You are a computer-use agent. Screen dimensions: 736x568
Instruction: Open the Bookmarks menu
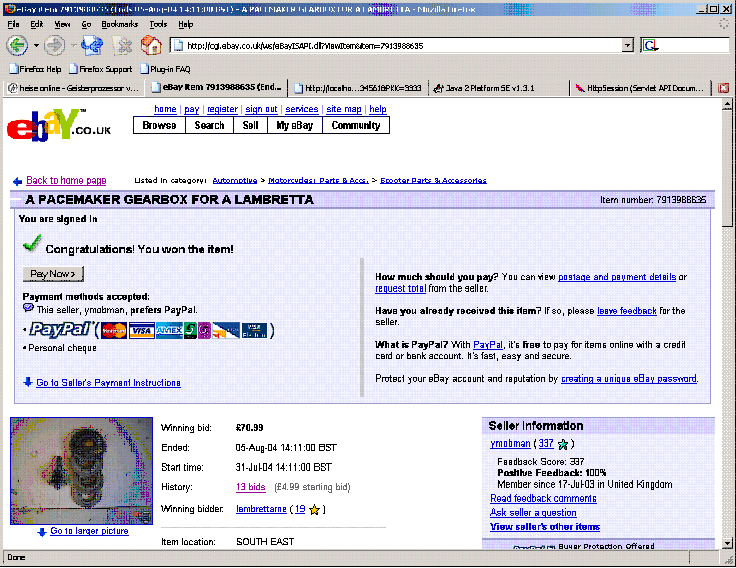click(120, 24)
